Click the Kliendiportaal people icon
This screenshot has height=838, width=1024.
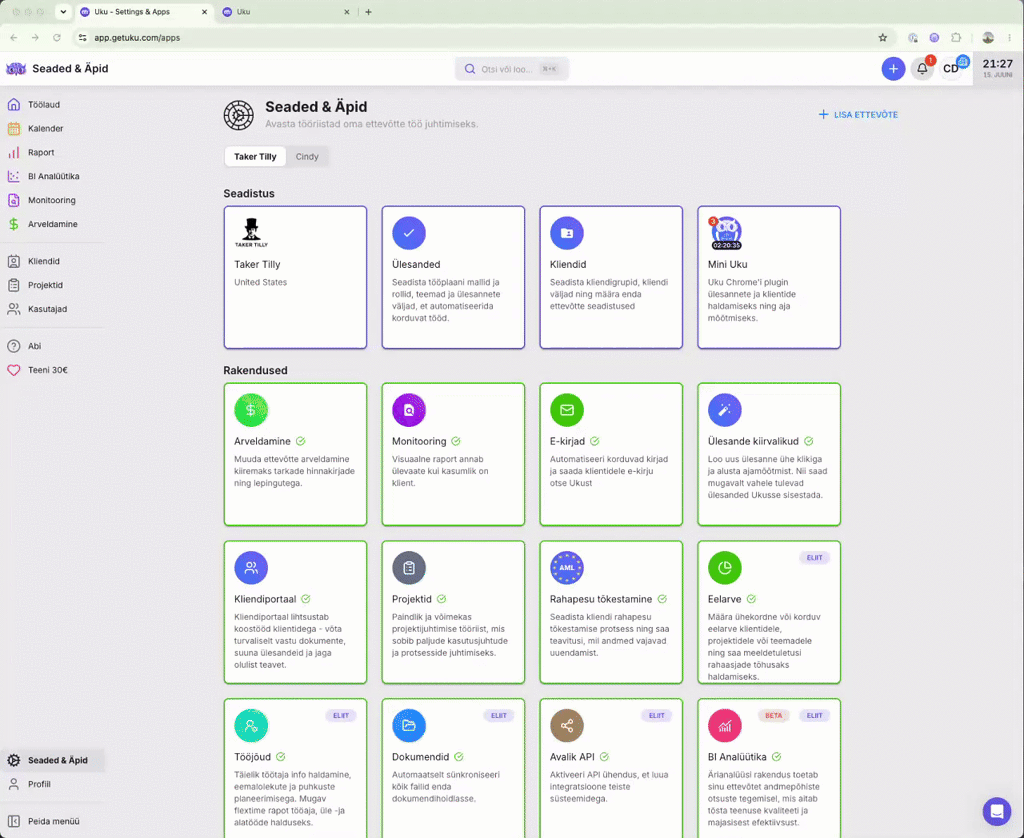point(251,568)
